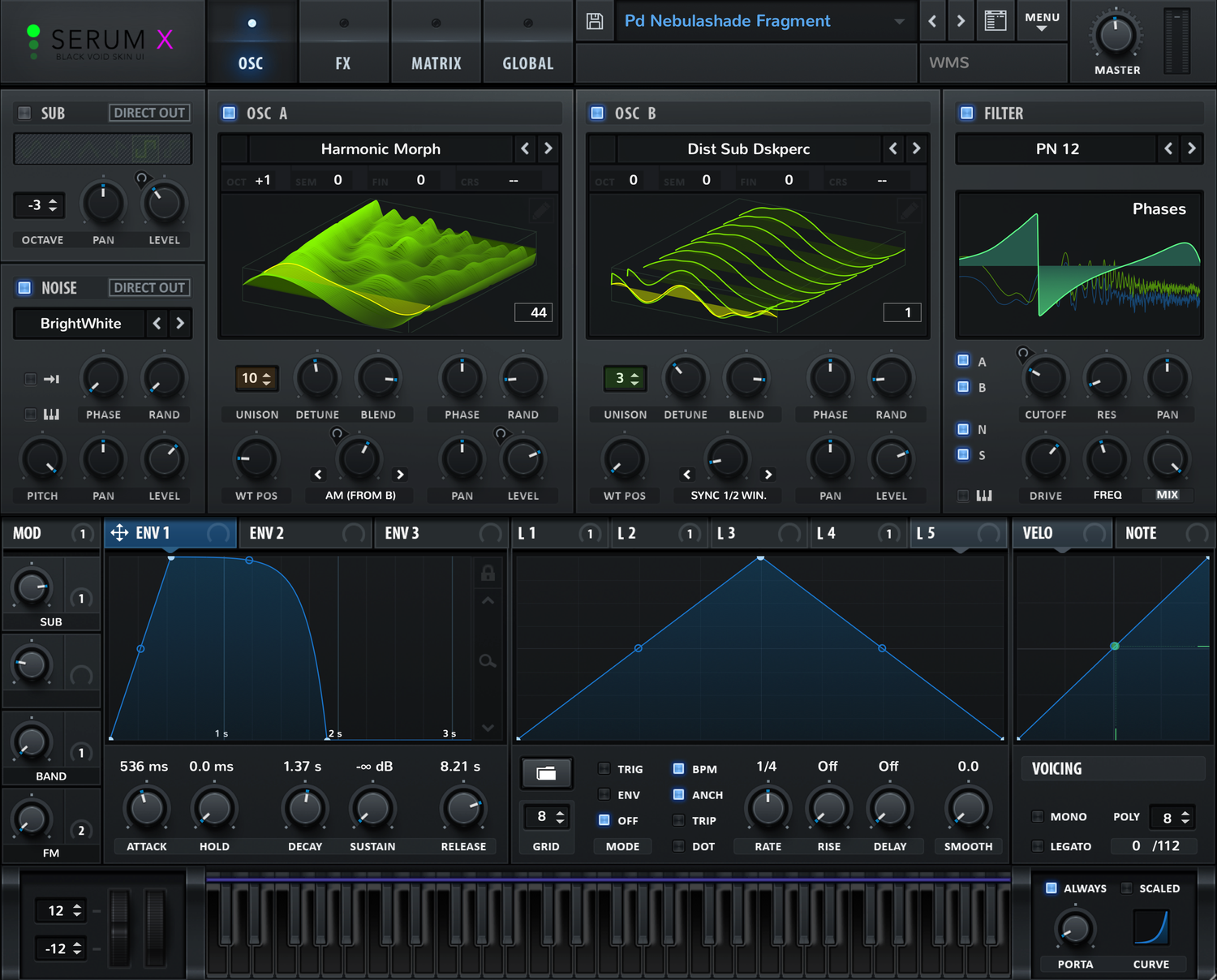Screen dimensions: 1217x980
Task: Click the magnifier icon beside the envelope display
Action: pos(488,661)
